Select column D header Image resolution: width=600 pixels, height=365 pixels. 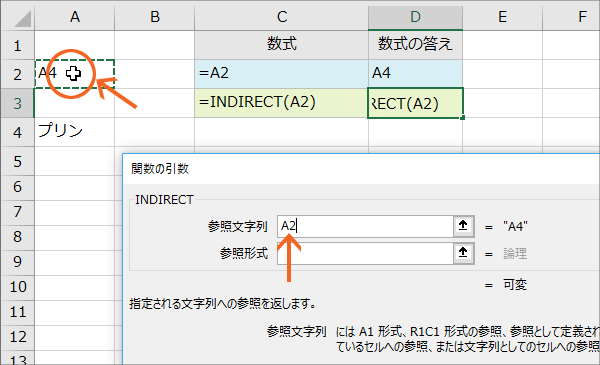pyautogui.click(x=415, y=17)
